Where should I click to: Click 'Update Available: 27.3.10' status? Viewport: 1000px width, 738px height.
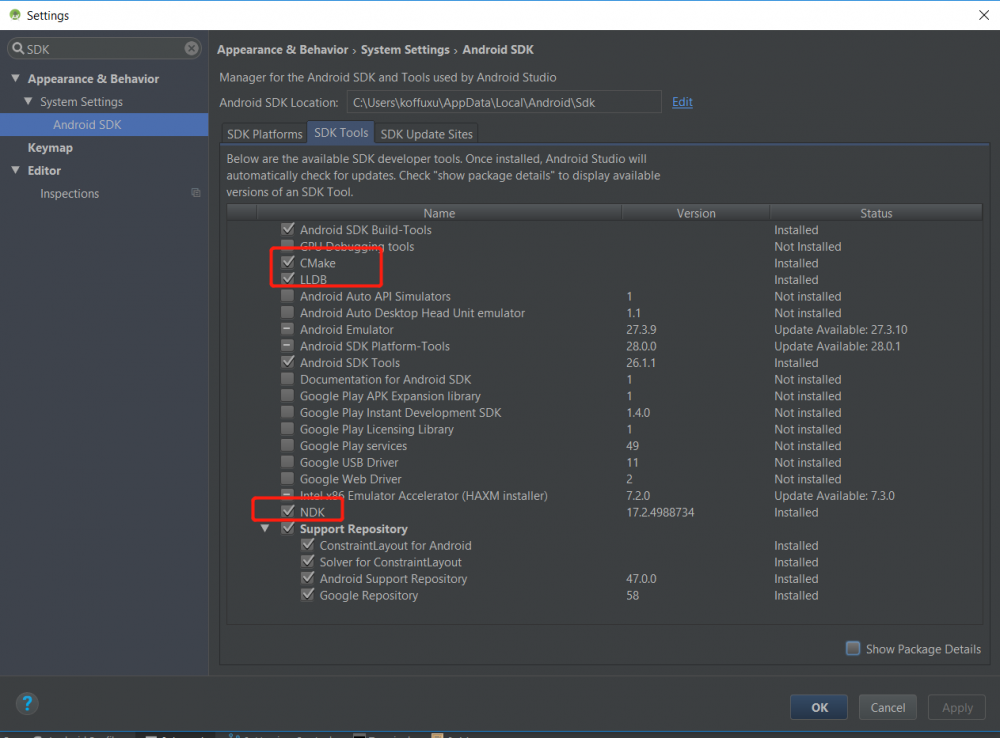pyautogui.click(x=841, y=330)
